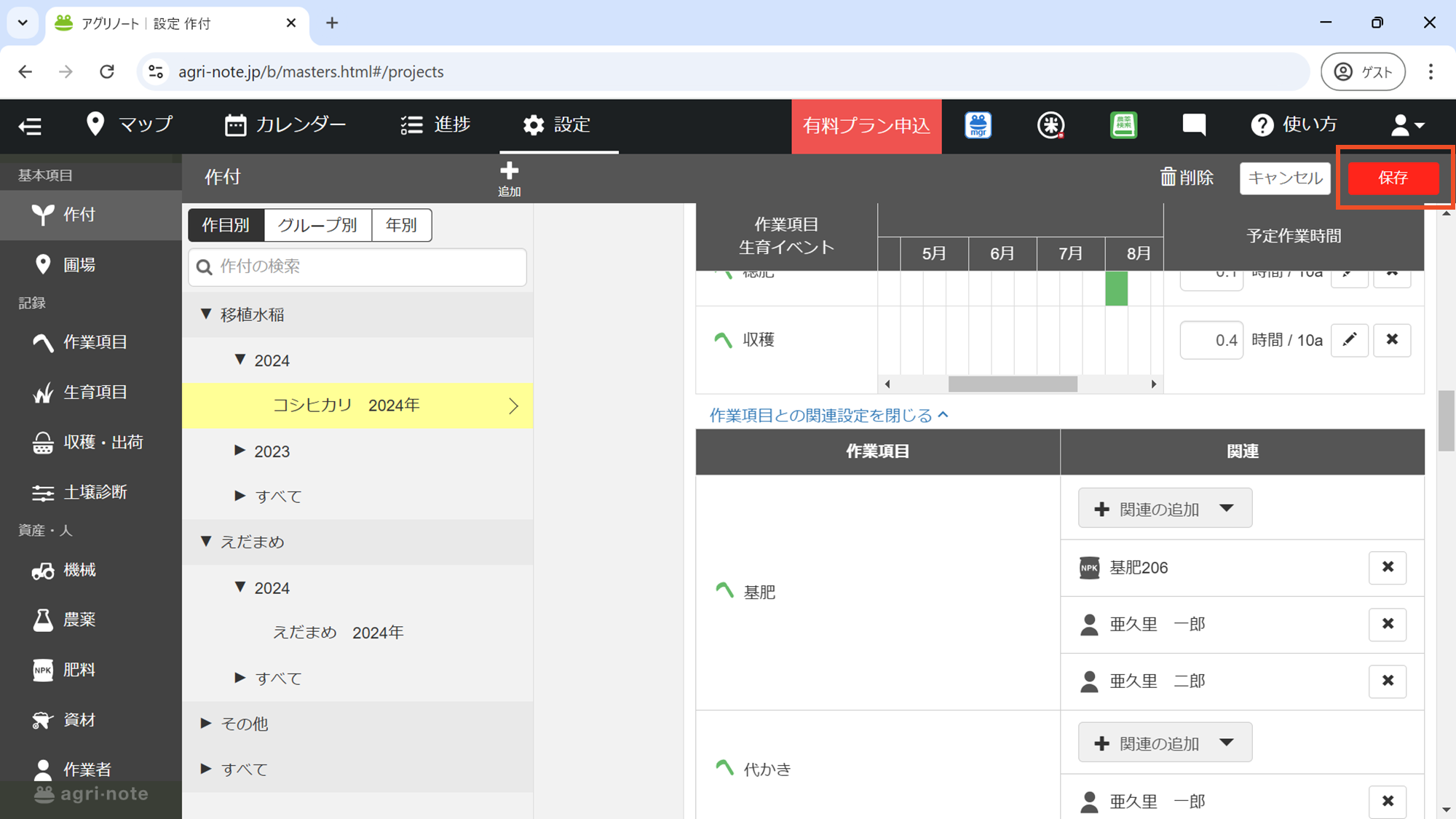
Task: Open the chat message bubble icon
Action: (1194, 125)
